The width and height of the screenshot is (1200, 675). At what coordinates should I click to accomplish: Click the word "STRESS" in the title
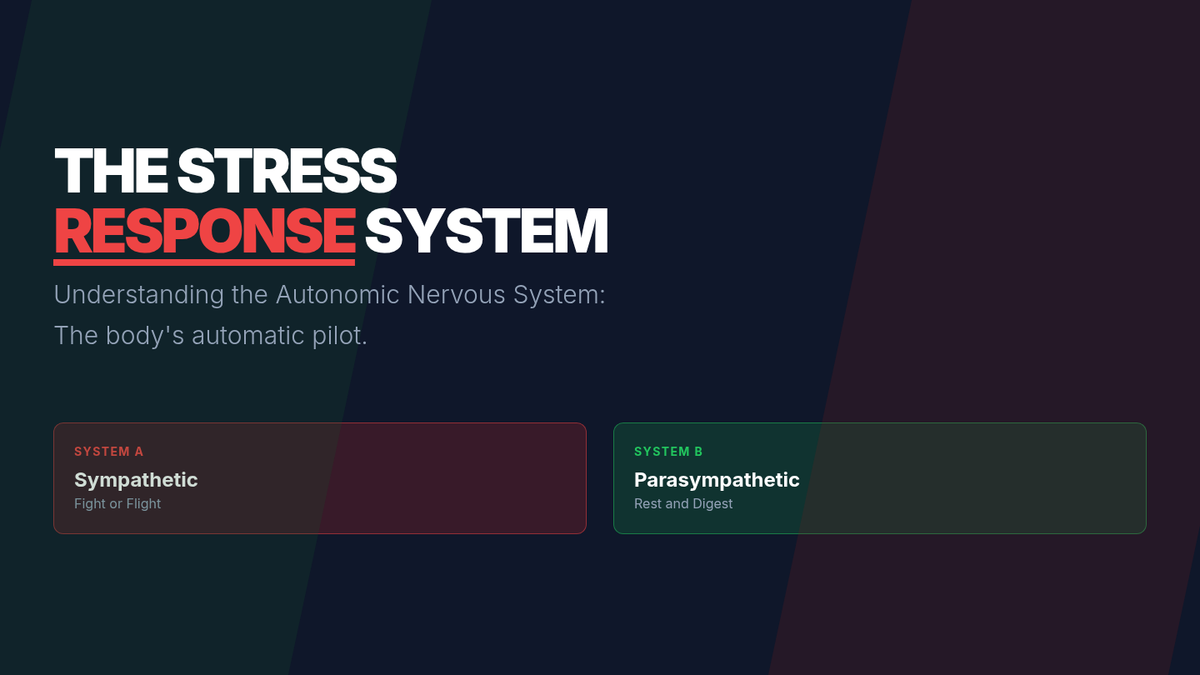coord(286,170)
